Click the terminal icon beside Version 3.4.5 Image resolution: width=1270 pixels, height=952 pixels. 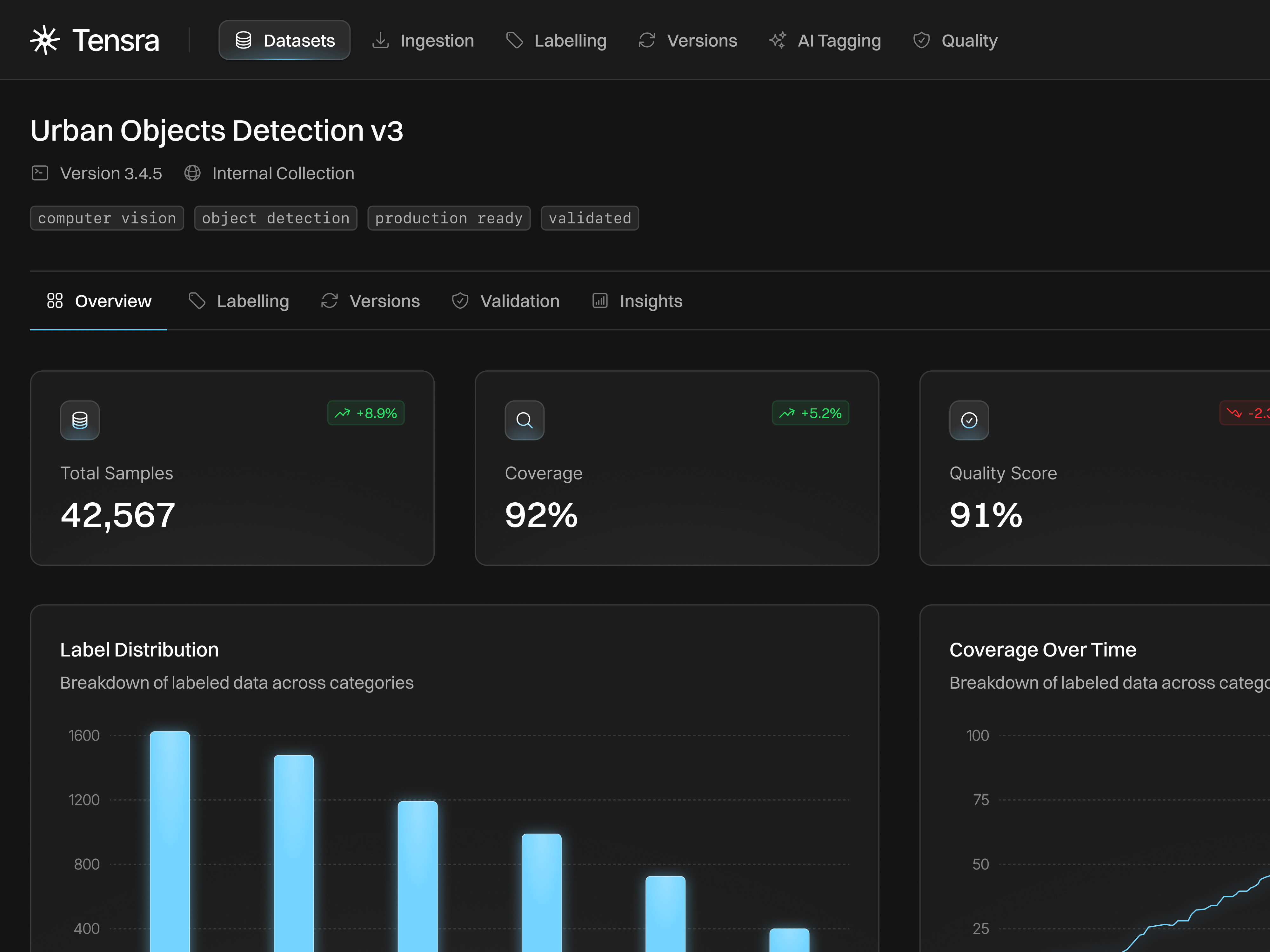pos(40,173)
